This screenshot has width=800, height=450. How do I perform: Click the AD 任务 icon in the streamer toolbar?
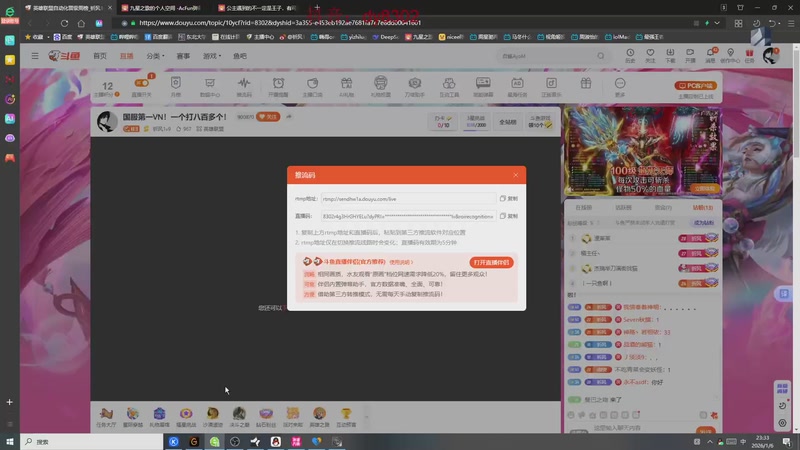(517, 86)
